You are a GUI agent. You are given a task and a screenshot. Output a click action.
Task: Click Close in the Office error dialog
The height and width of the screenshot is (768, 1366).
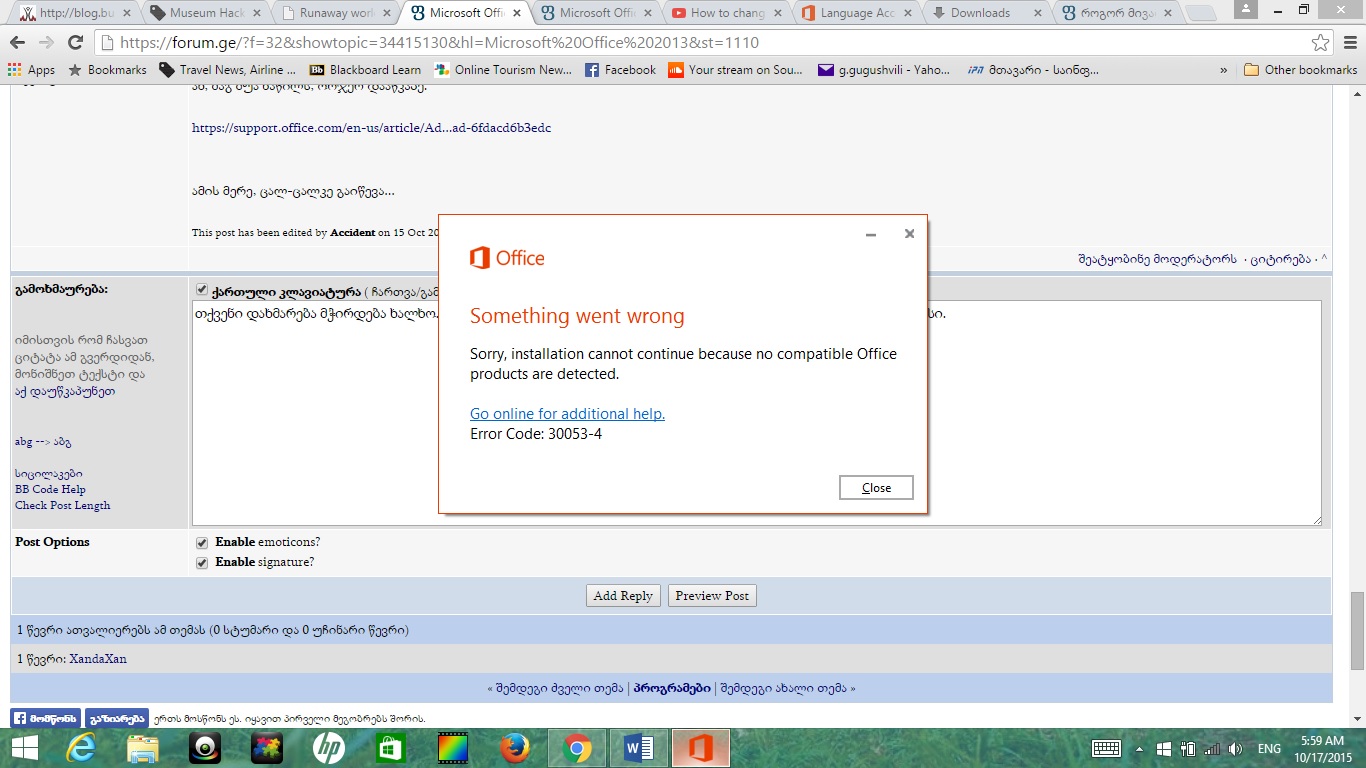[876, 488]
